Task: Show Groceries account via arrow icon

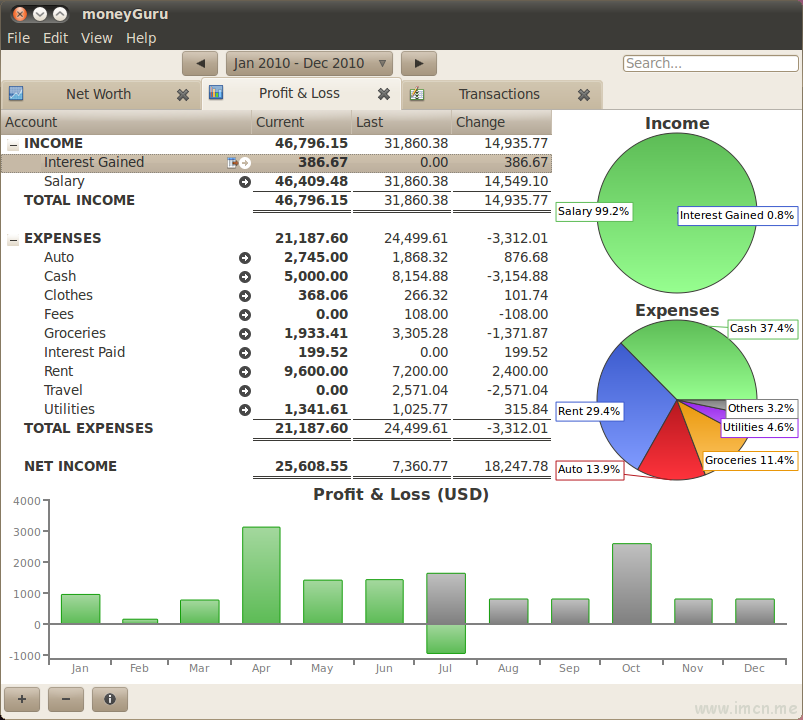Action: coord(245,333)
